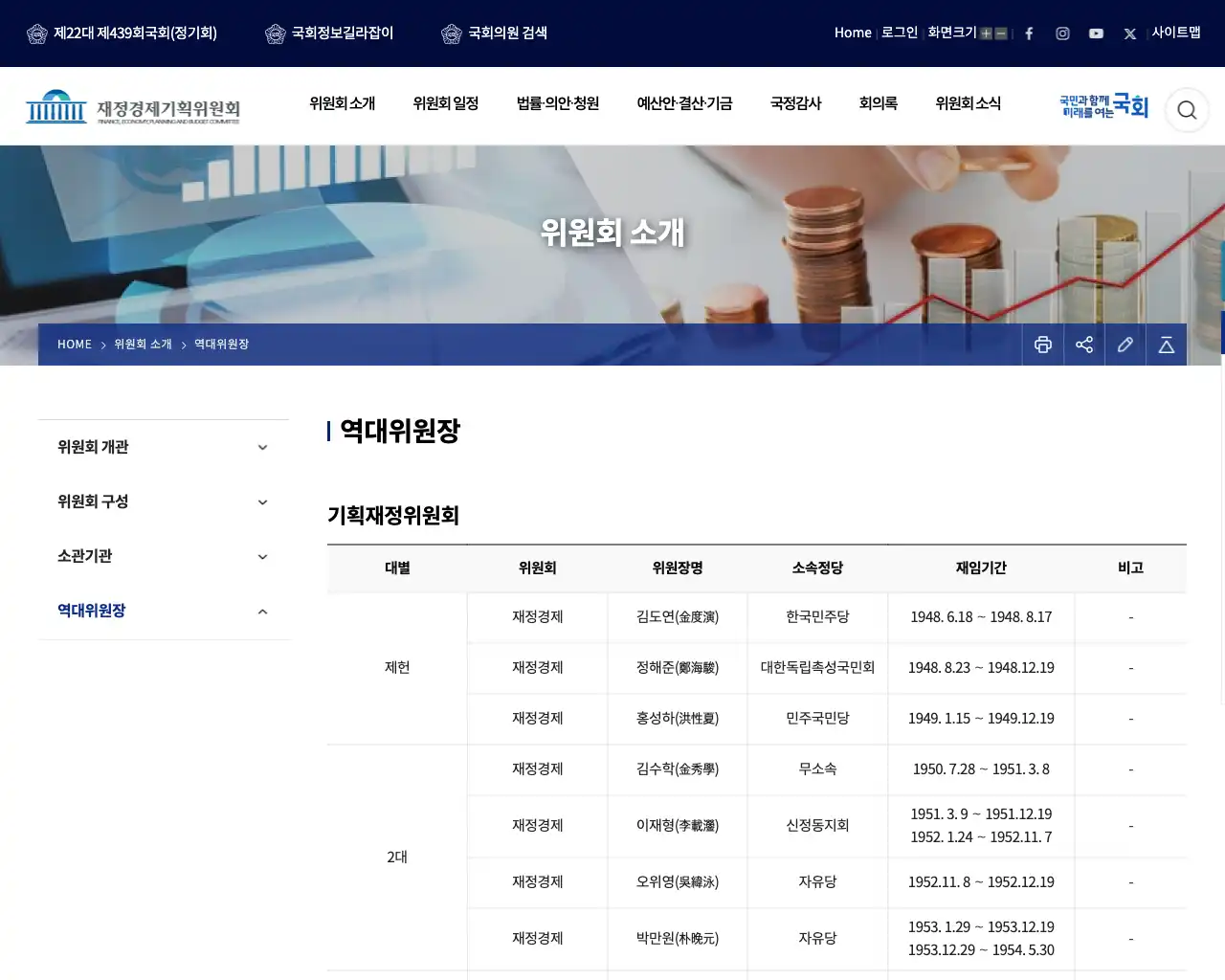The width and height of the screenshot is (1225, 980).
Task: Click the term 1950. 7.28 ~ 1951. 3. 8
Action: (x=981, y=769)
